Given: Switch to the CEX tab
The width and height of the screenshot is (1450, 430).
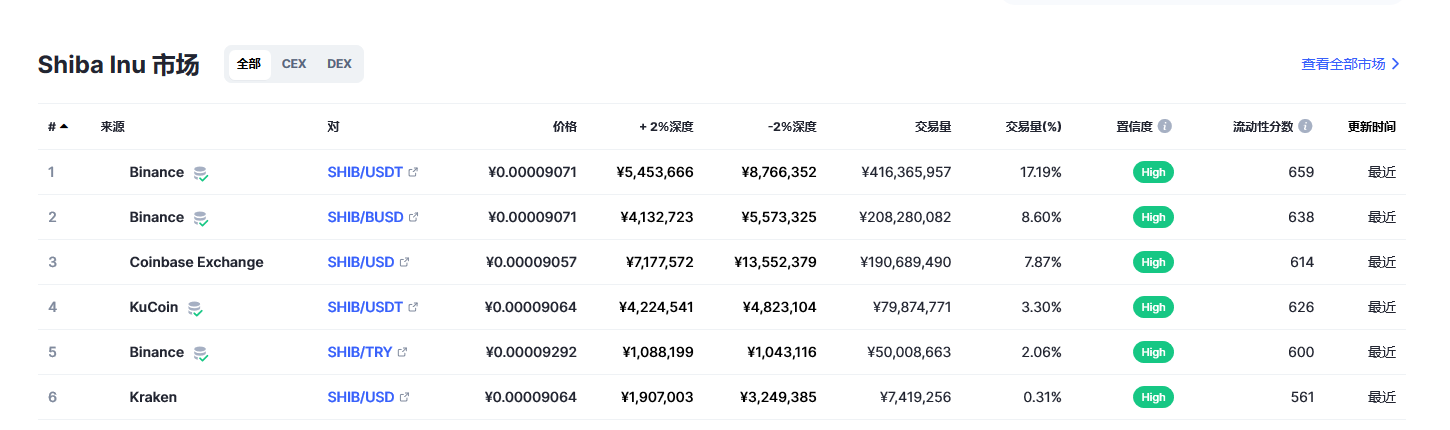Looking at the screenshot, I should point(294,64).
